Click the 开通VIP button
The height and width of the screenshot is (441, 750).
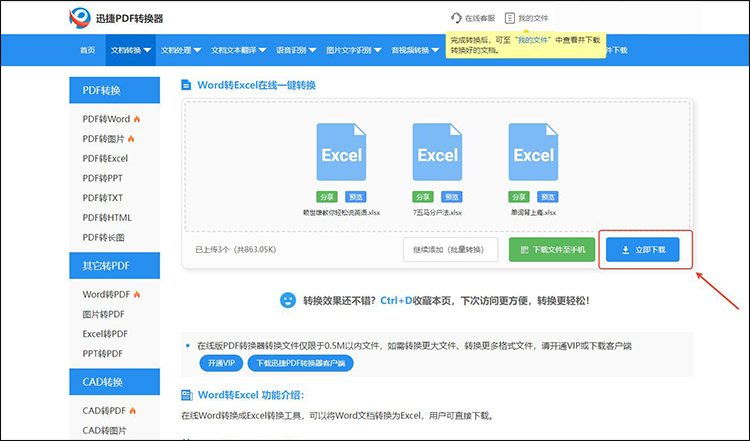point(221,363)
